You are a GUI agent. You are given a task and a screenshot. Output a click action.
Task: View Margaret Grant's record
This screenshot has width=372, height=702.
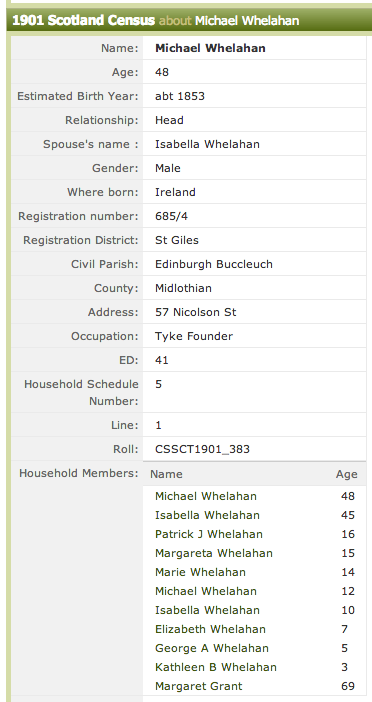pos(199,686)
